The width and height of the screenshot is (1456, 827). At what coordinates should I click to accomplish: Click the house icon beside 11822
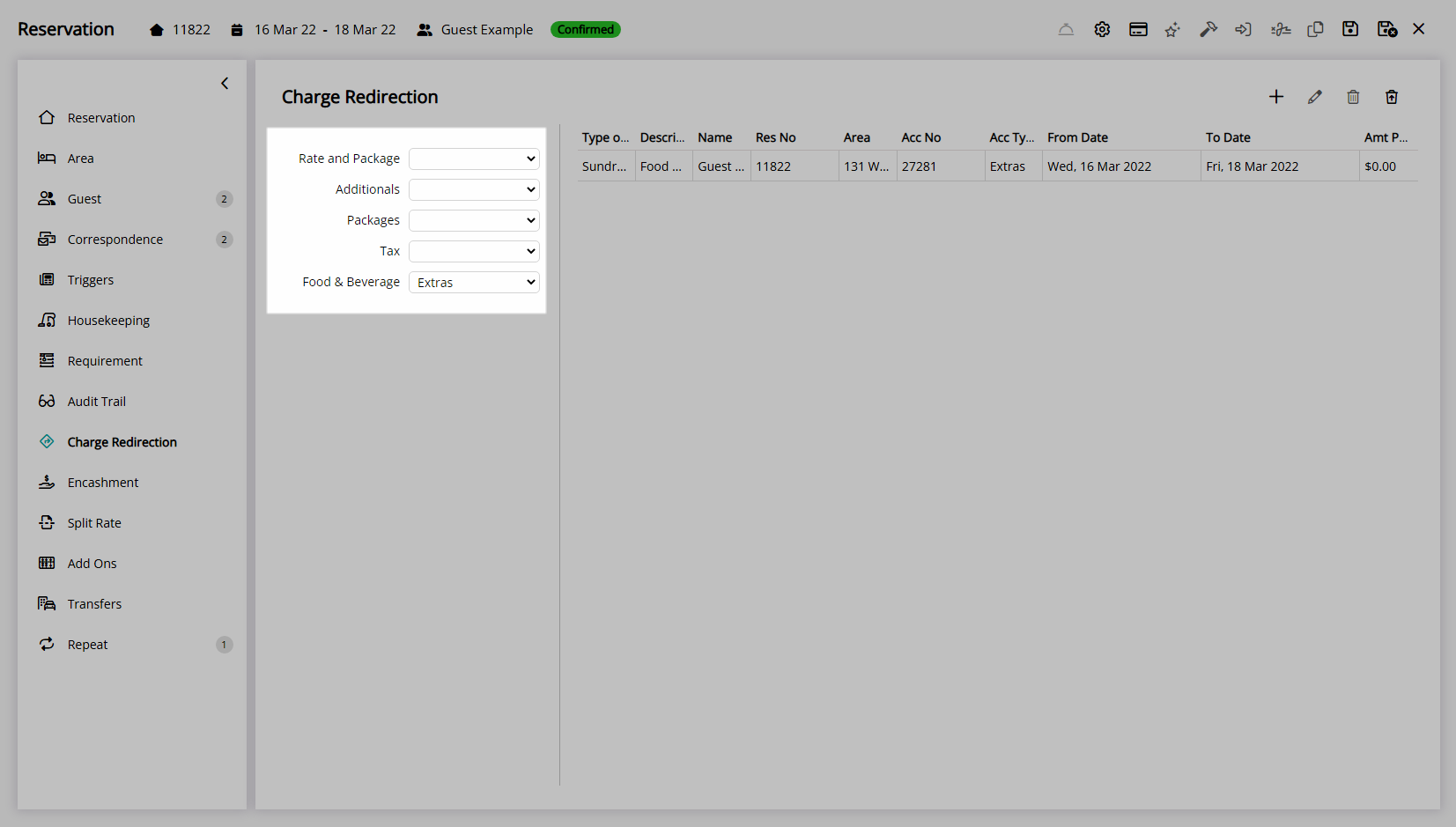157,30
